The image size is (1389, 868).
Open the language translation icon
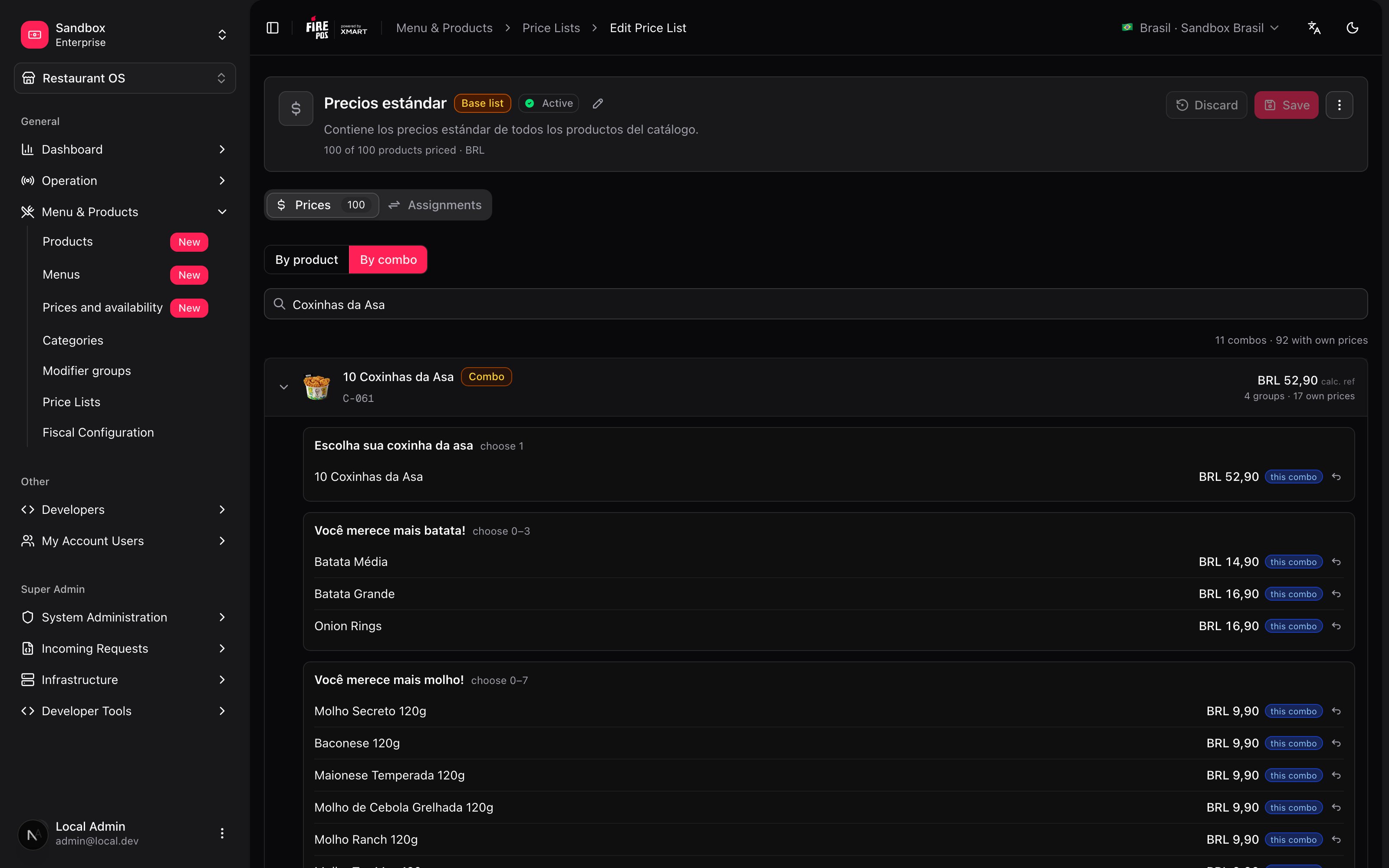click(1314, 27)
